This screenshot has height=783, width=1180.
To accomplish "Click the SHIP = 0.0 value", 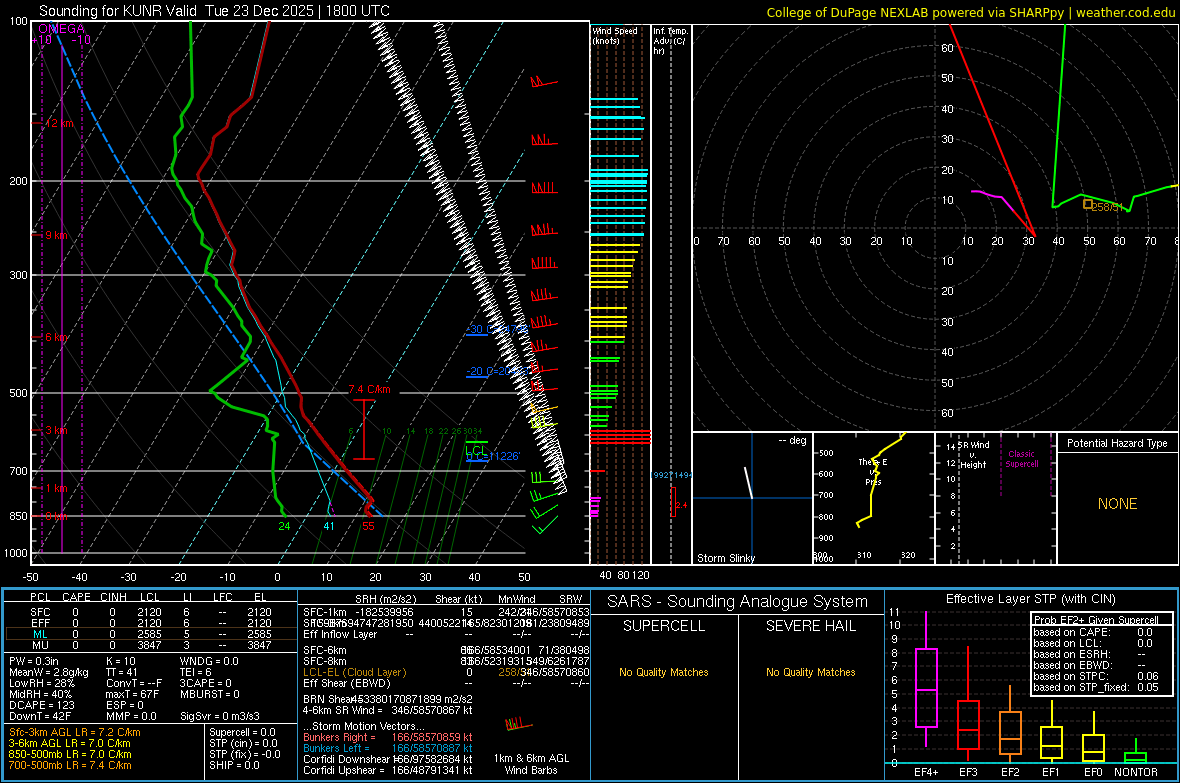I will pyautogui.click(x=234, y=765).
